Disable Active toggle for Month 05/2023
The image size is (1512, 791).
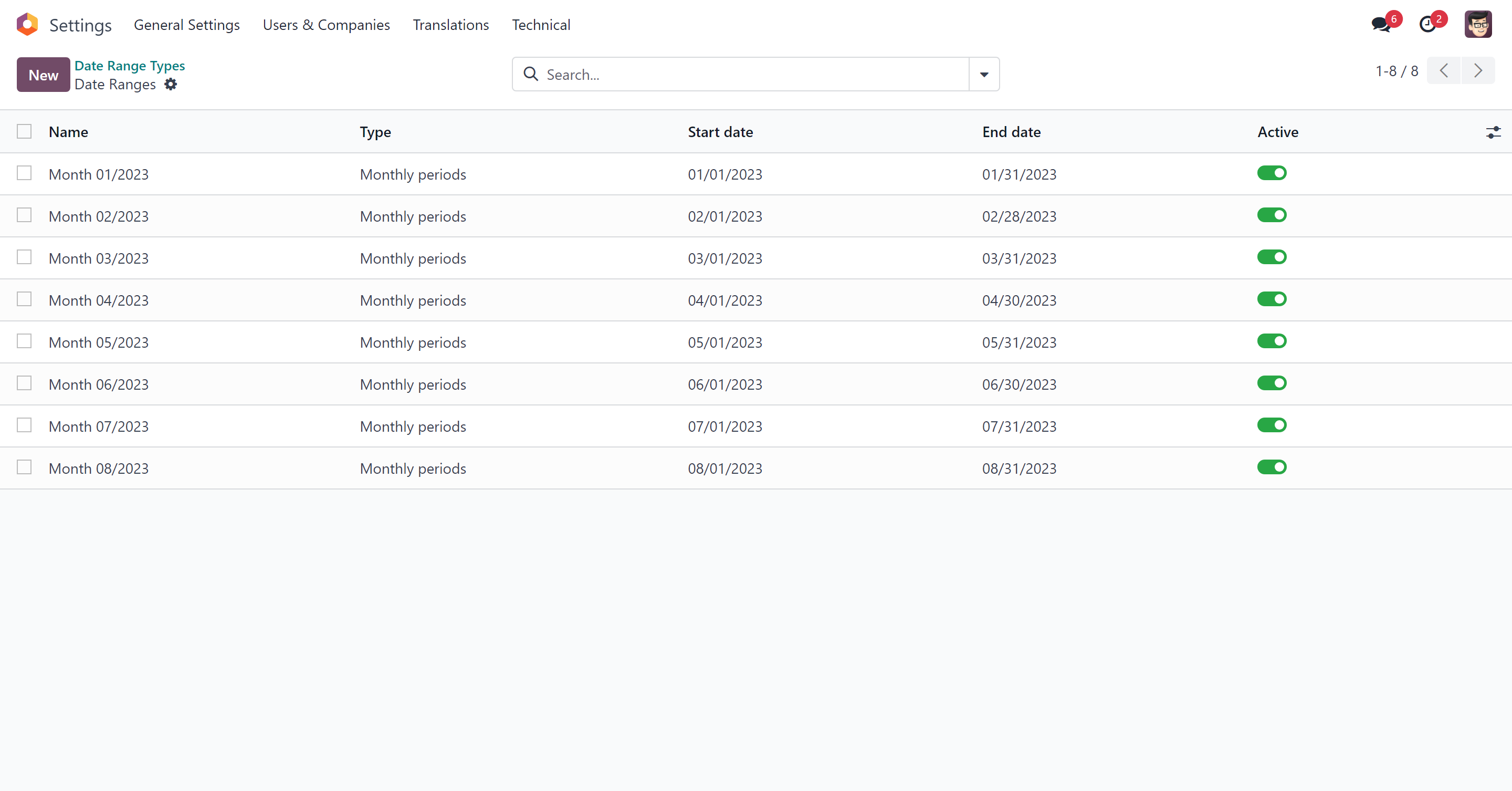(1272, 342)
